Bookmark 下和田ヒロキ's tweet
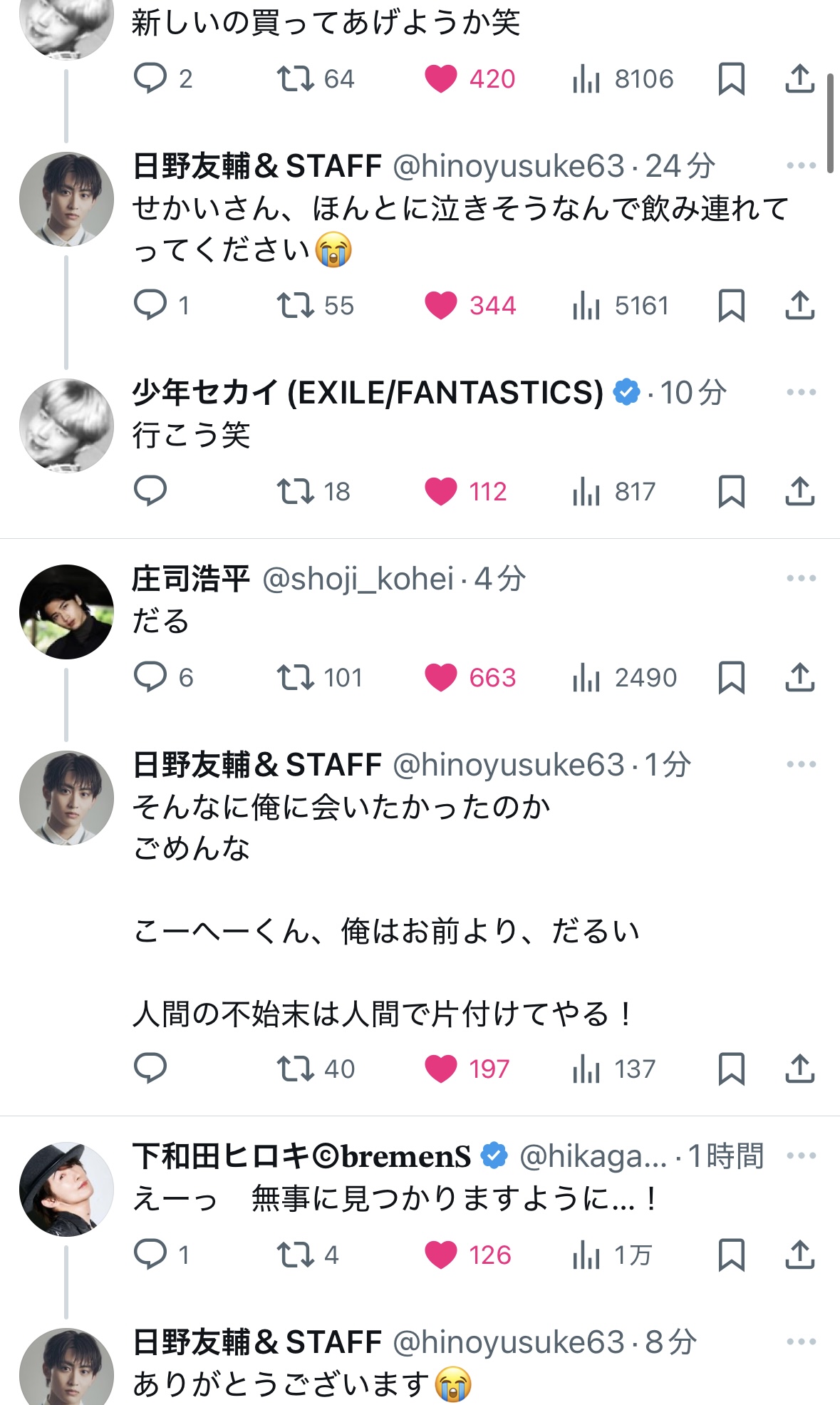840x1405 pixels. click(731, 1255)
